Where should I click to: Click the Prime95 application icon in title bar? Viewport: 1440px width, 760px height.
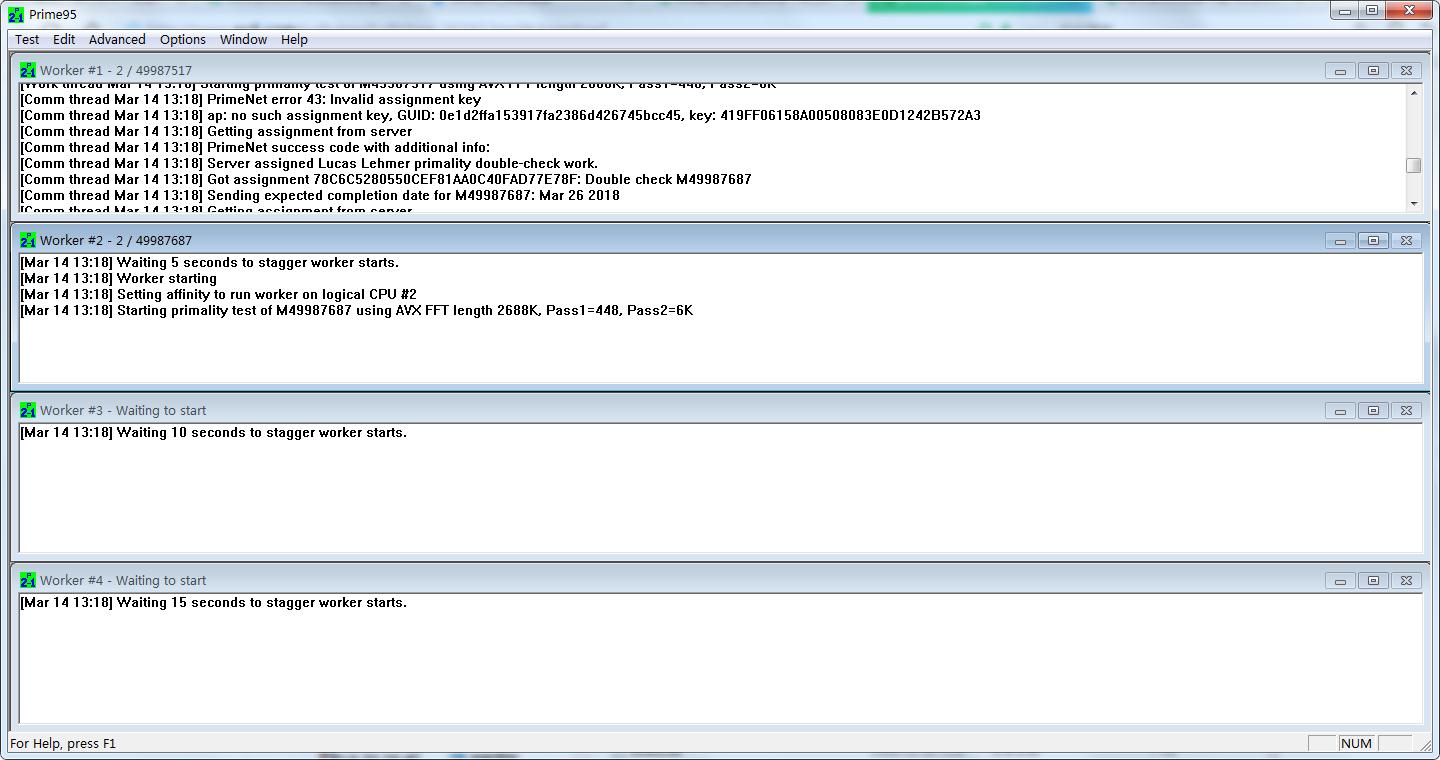coord(16,14)
